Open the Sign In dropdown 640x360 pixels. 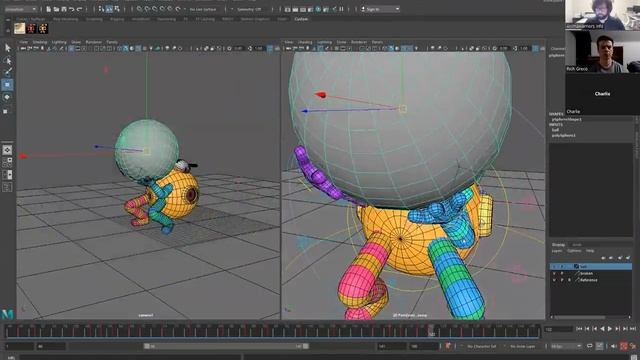click(380, 9)
